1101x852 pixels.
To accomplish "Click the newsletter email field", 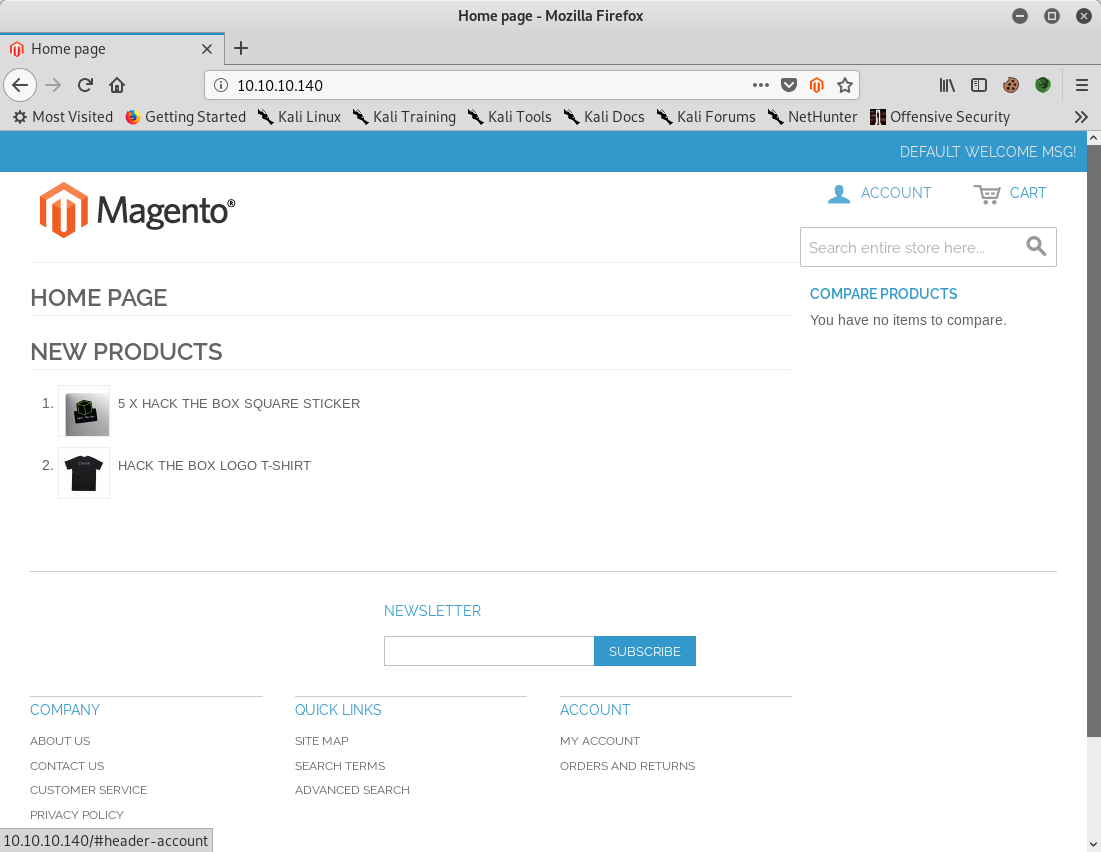I will [489, 651].
